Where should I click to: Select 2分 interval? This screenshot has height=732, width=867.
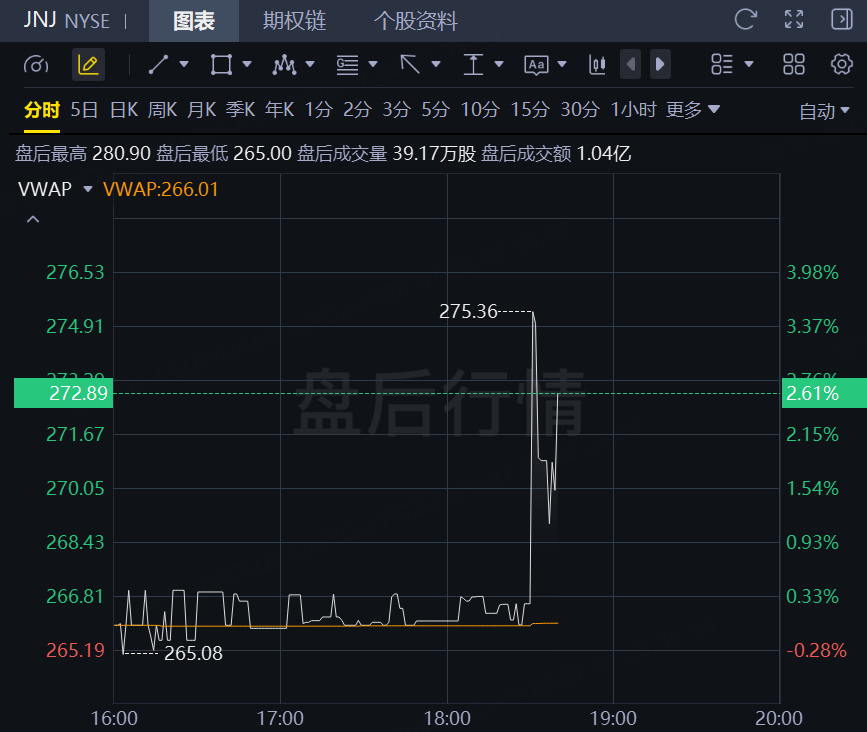coord(357,110)
